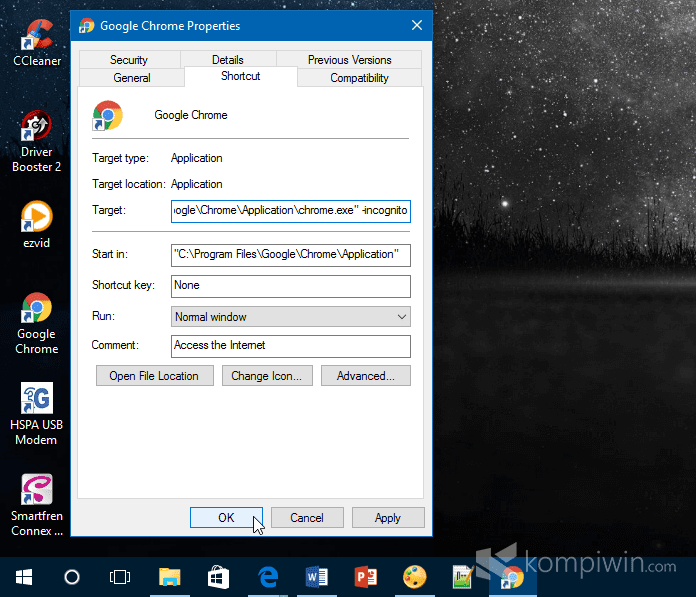The height and width of the screenshot is (597, 696).
Task: Select the Driver Booster 2 desktop icon
Action: point(36,141)
